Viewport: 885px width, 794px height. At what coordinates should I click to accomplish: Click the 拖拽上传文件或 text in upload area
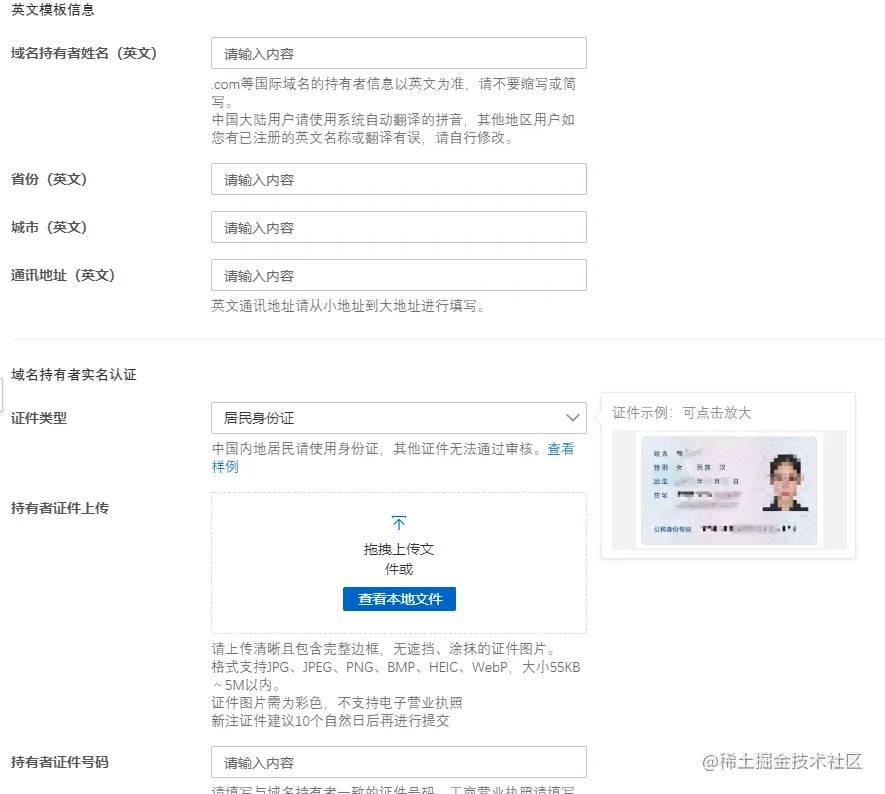coord(399,559)
